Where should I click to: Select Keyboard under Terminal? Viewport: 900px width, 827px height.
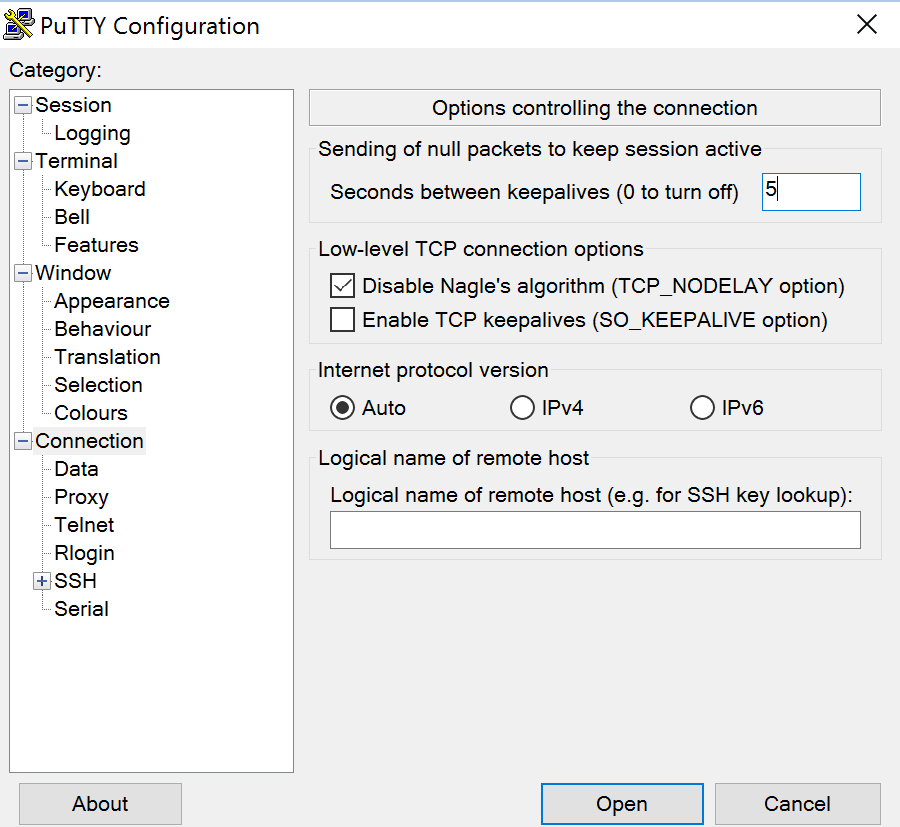pyautogui.click(x=99, y=188)
